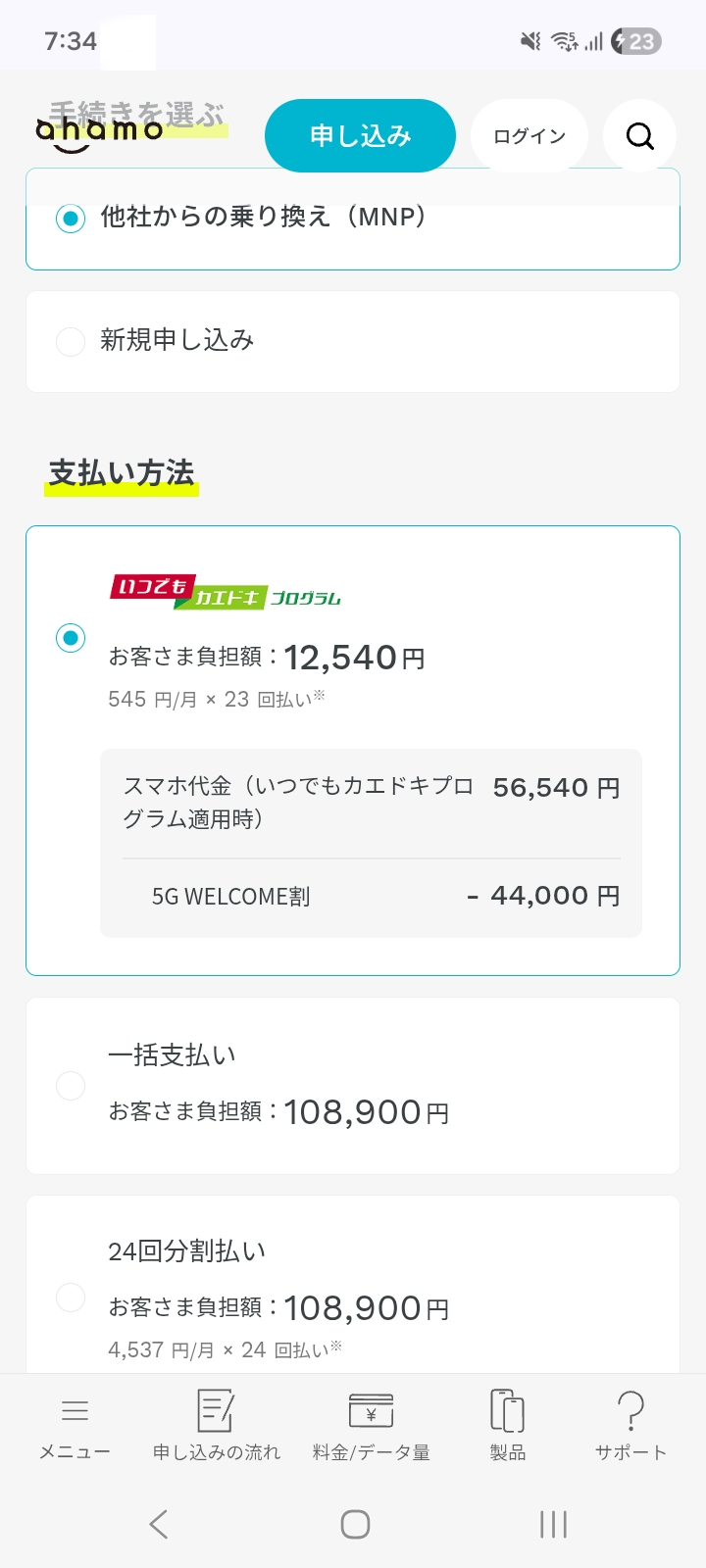Image resolution: width=706 pixels, height=1568 pixels.
Task: Open the hamburger メニュー icon
Action: [75, 1411]
